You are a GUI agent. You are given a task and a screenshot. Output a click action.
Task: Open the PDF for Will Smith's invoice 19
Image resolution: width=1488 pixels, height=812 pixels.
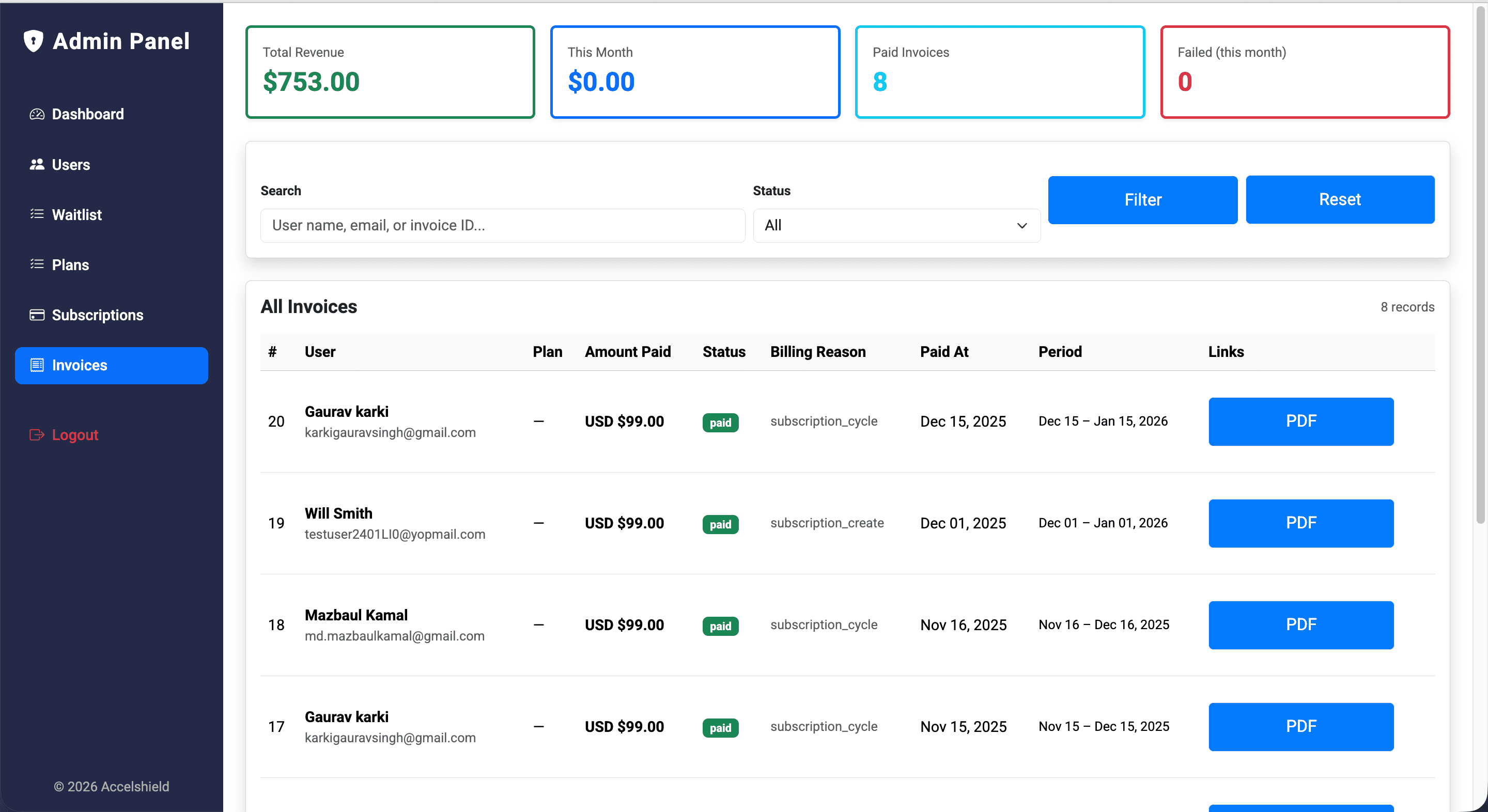tap(1301, 523)
